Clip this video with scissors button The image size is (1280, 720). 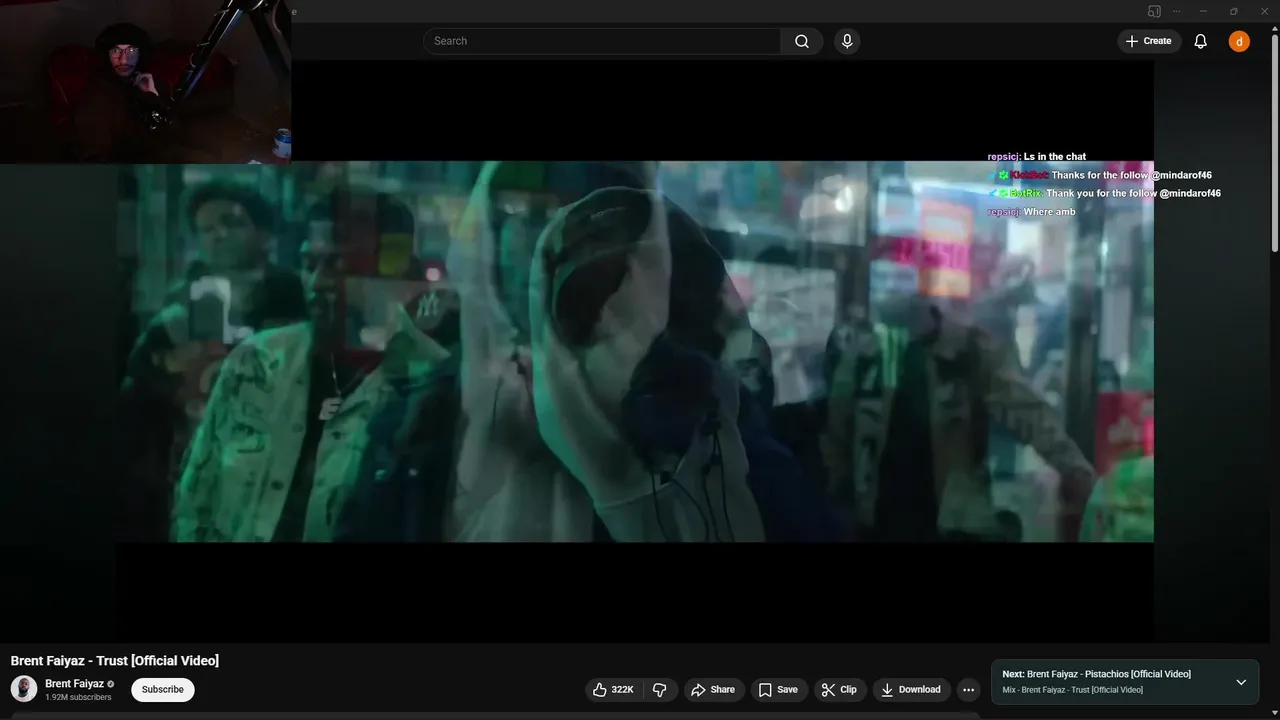coord(839,689)
